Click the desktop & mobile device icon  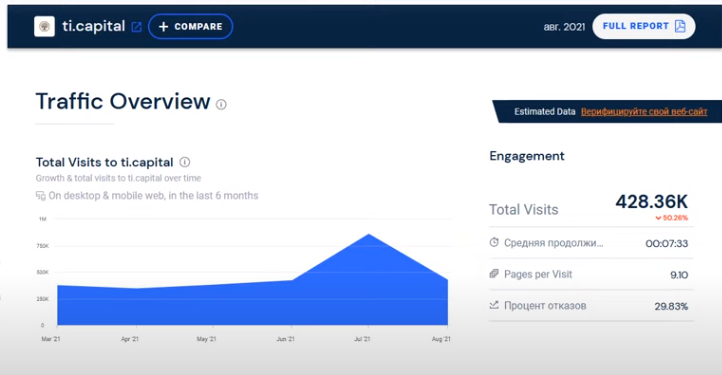tap(41, 196)
